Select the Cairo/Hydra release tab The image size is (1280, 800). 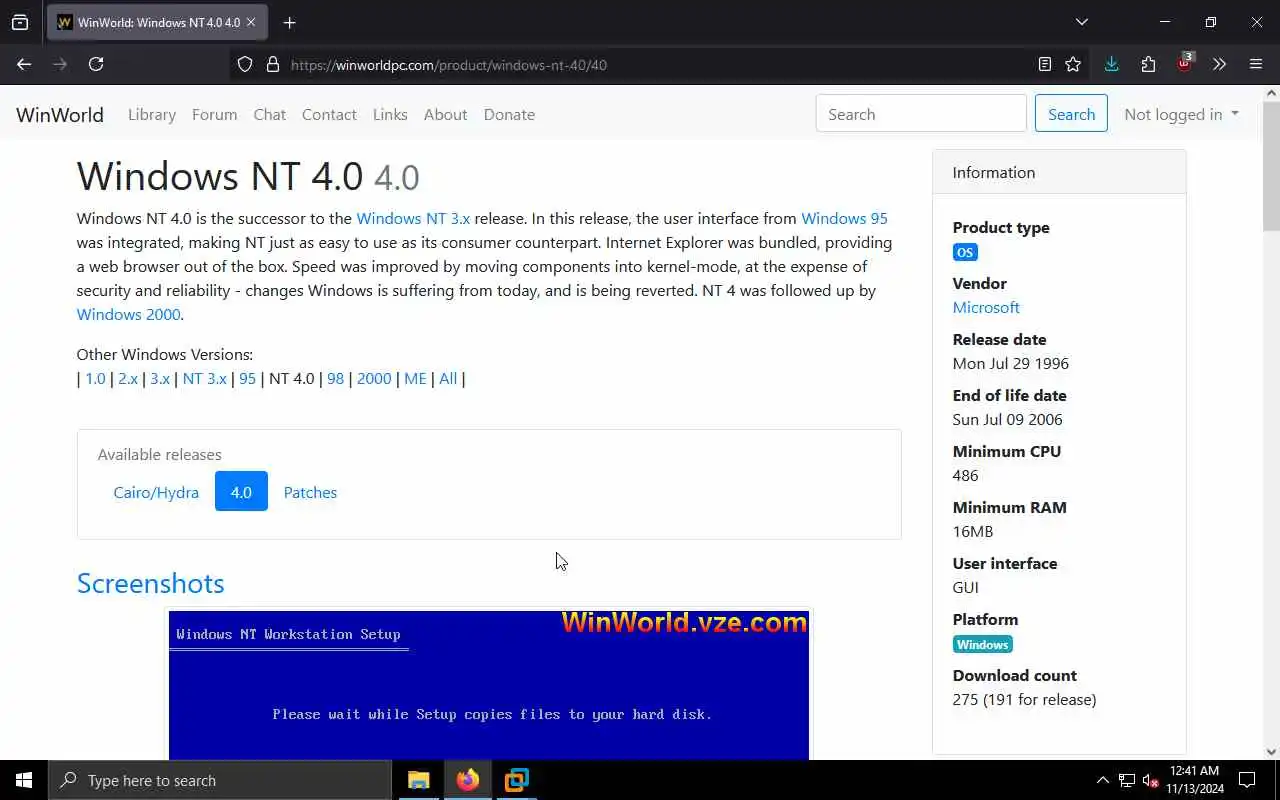pos(156,492)
